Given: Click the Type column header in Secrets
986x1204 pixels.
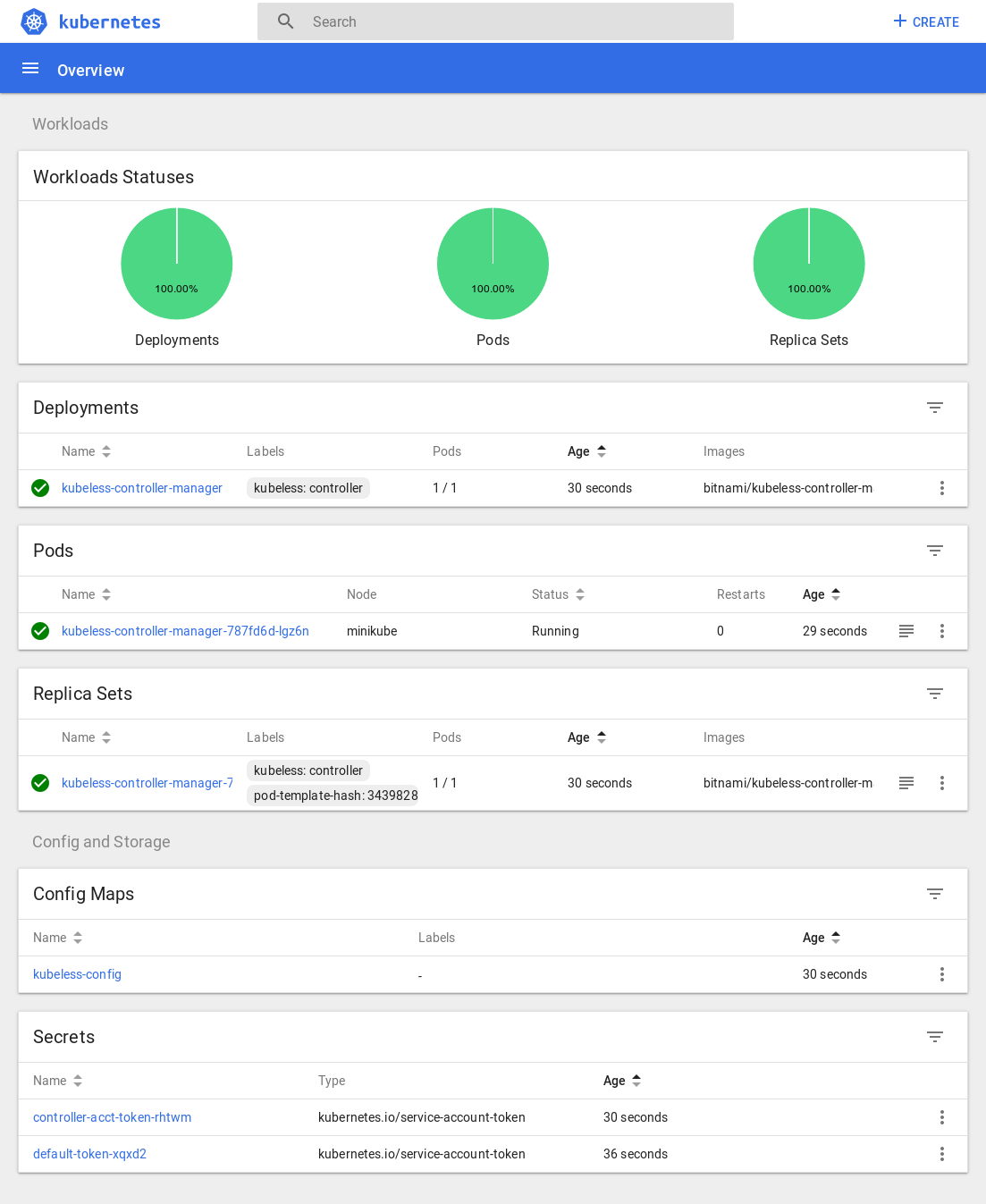Looking at the screenshot, I should click(332, 1081).
